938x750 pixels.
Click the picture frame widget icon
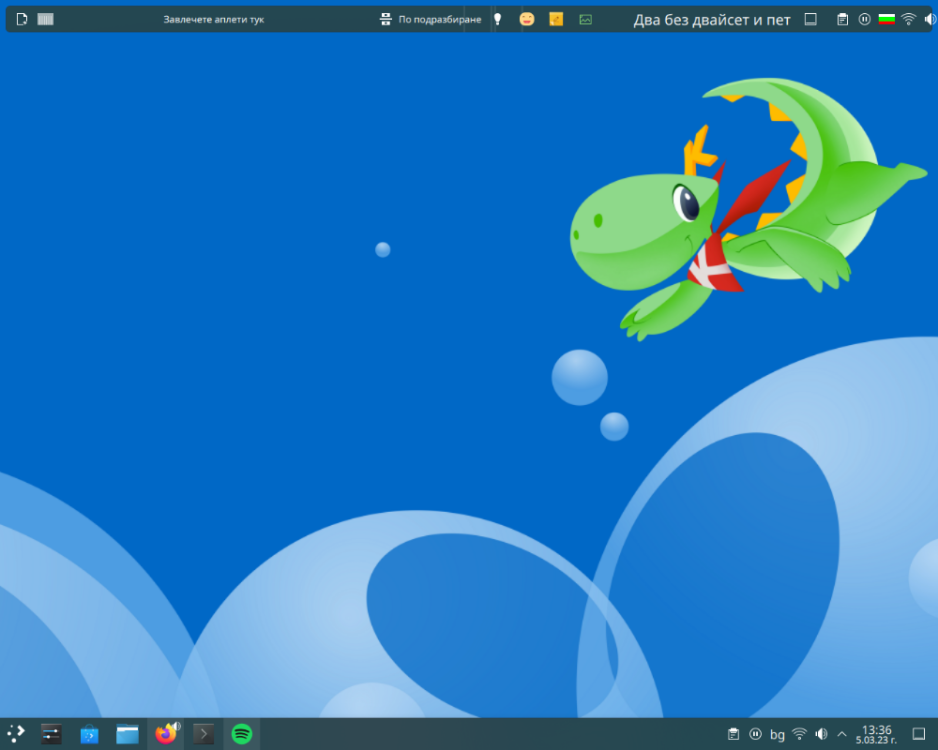(x=586, y=20)
